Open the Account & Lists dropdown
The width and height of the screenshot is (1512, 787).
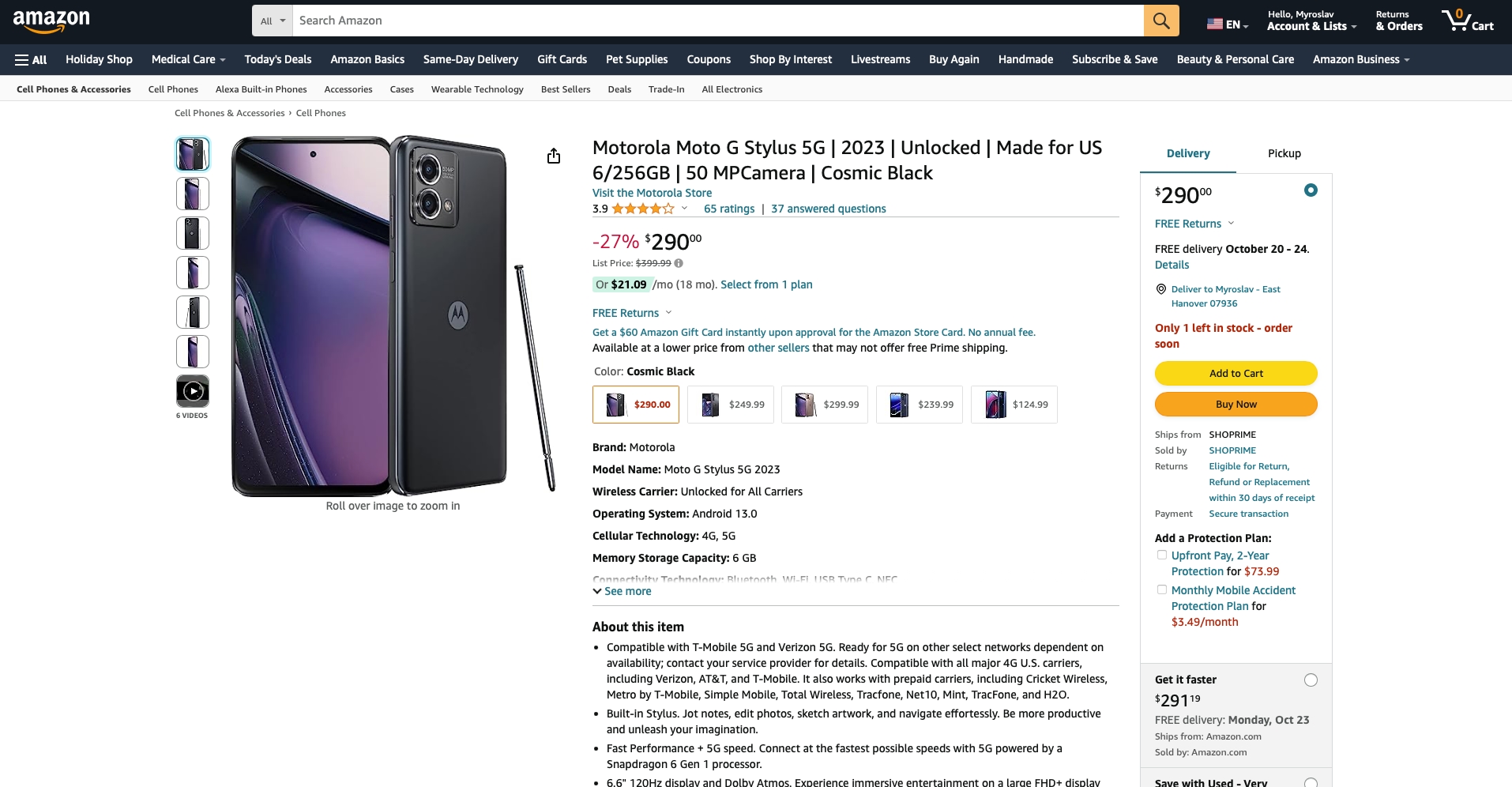point(1311,21)
